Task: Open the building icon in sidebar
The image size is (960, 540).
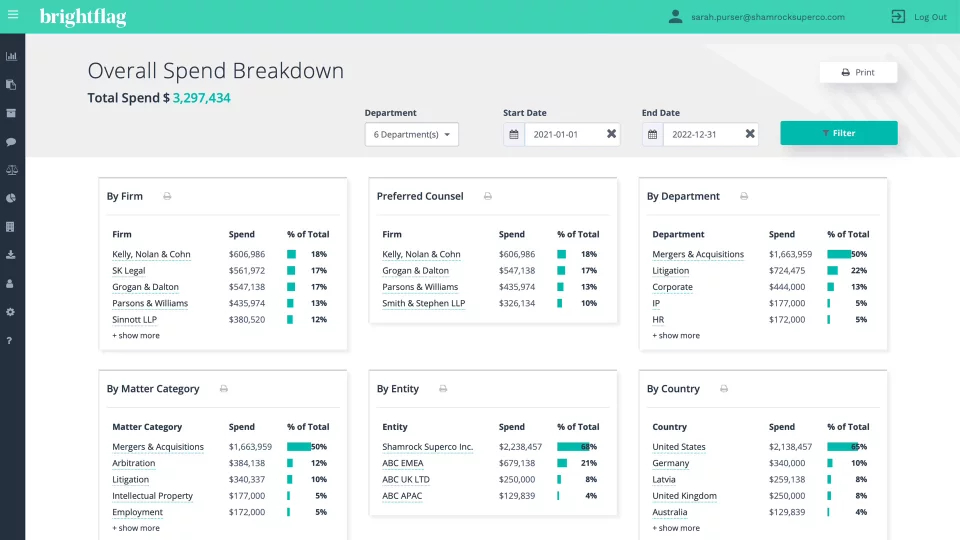Action: 10,227
